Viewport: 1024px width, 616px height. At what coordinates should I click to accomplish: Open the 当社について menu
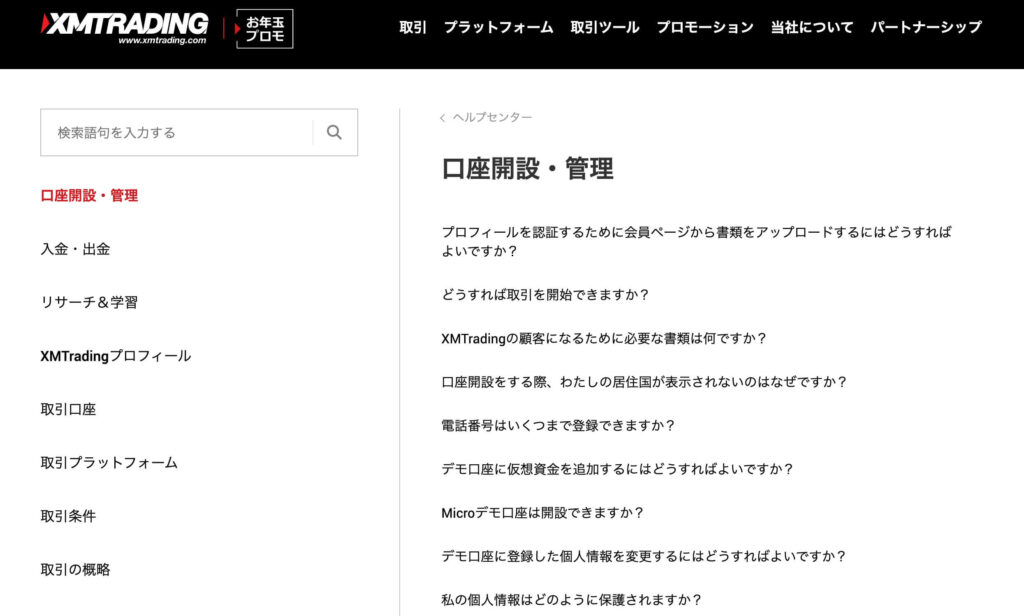(812, 27)
